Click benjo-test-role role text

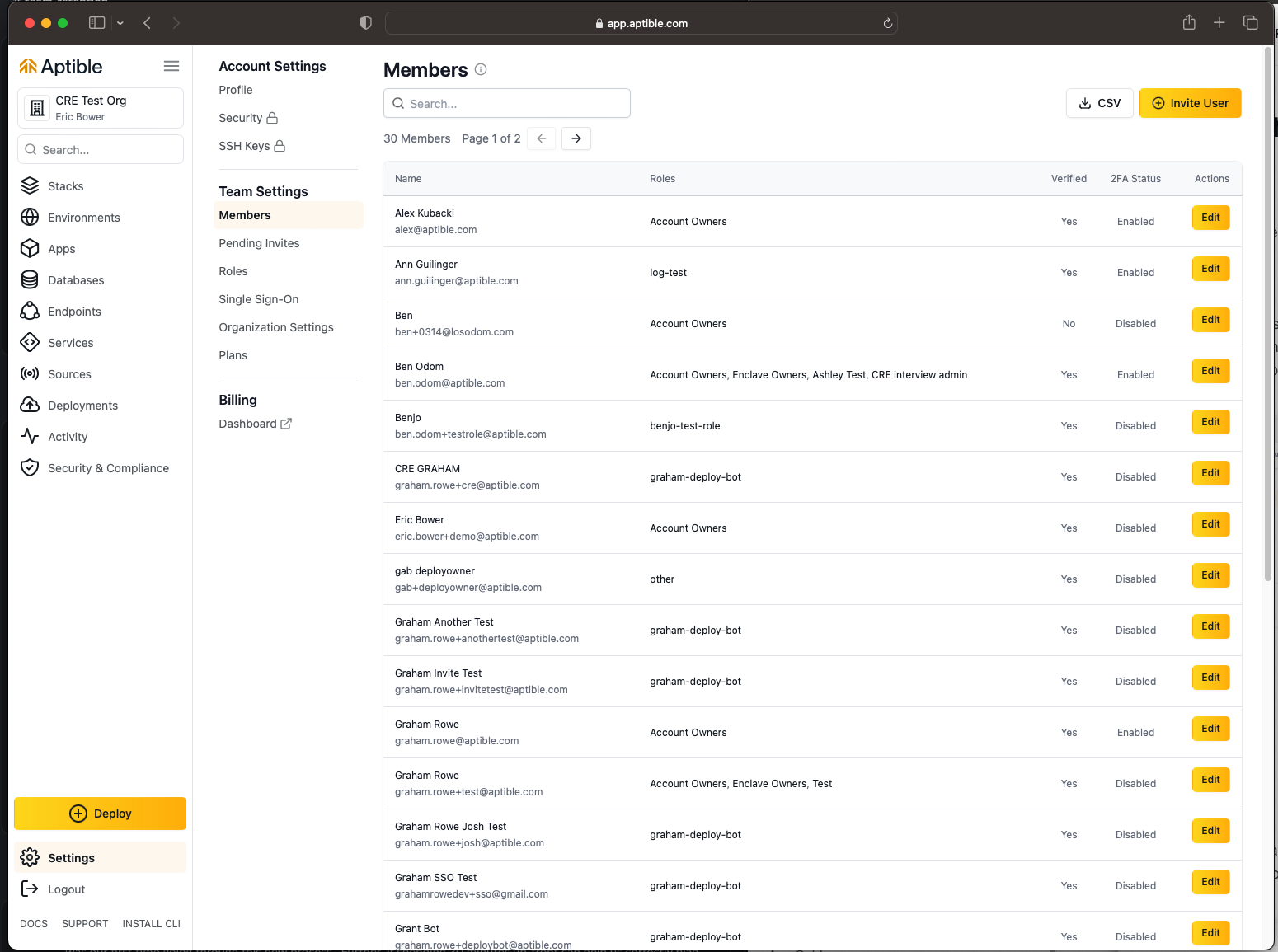pyautogui.click(x=685, y=426)
